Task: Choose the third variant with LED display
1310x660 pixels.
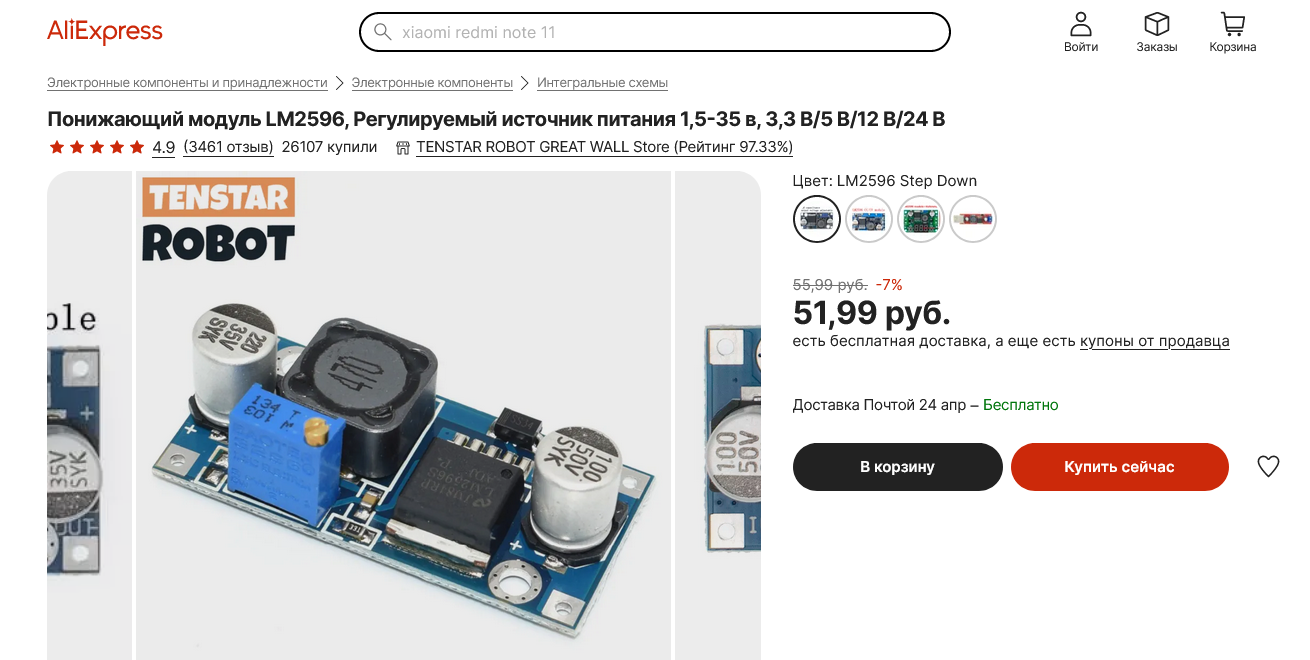Action: click(921, 219)
